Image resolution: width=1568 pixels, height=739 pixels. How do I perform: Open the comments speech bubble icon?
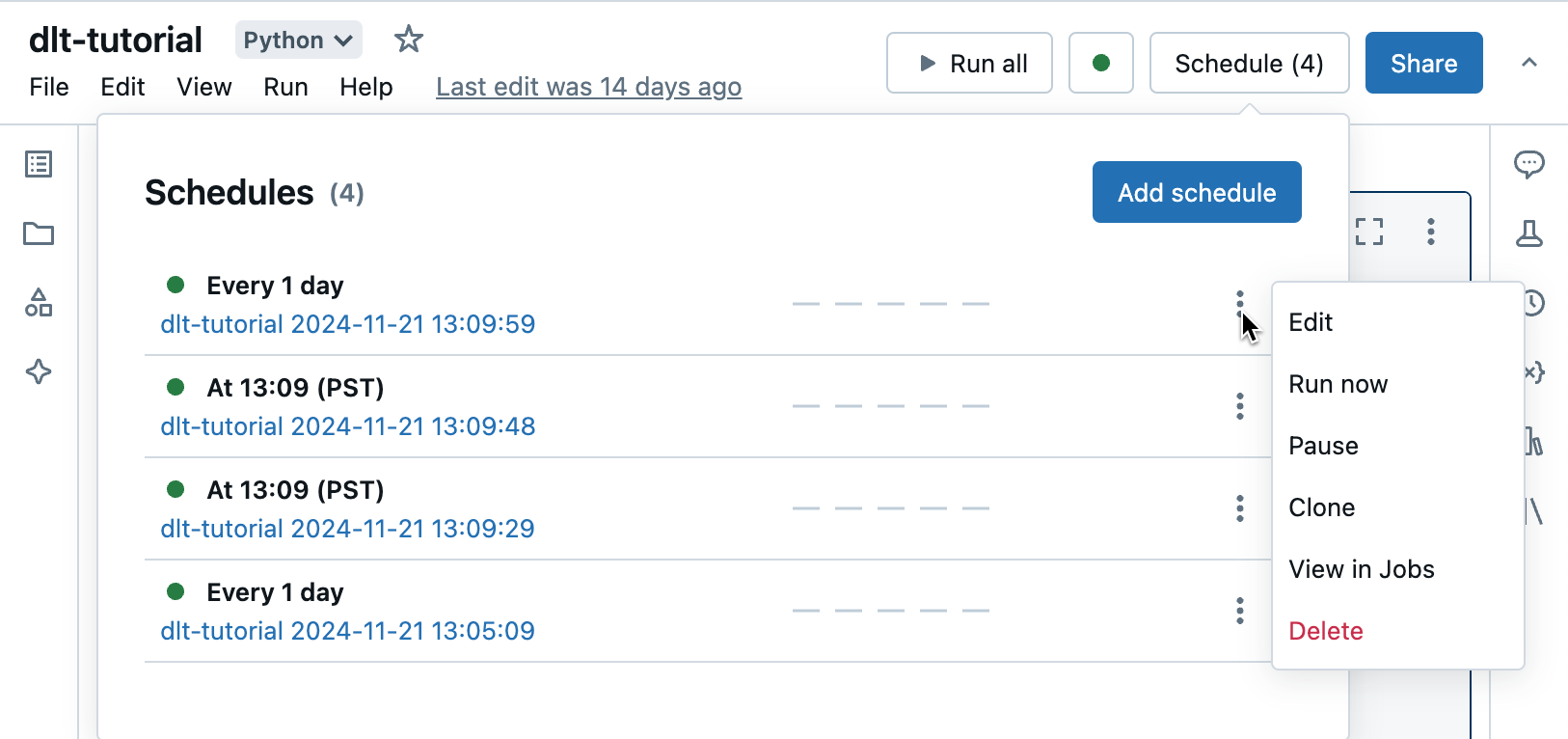coord(1528,164)
